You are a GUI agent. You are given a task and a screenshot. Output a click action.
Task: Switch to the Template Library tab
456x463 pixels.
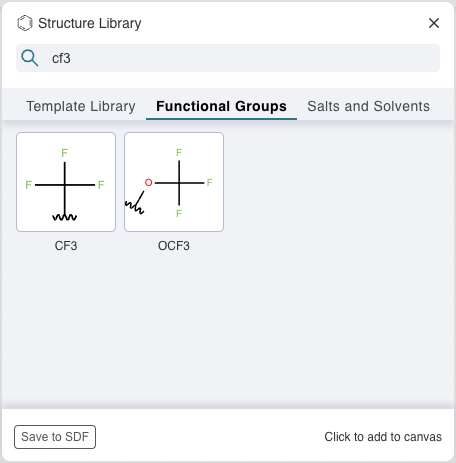(81, 106)
